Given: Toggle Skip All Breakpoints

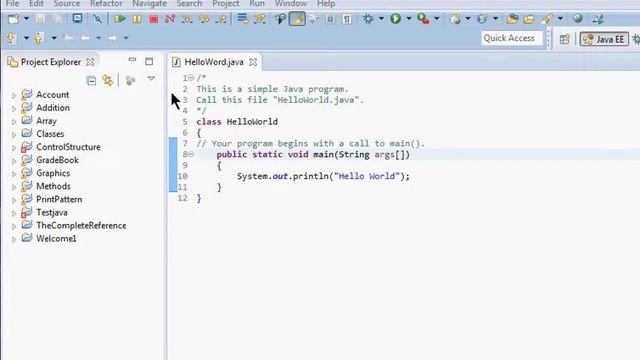Looking at the screenshot, I should (97, 19).
